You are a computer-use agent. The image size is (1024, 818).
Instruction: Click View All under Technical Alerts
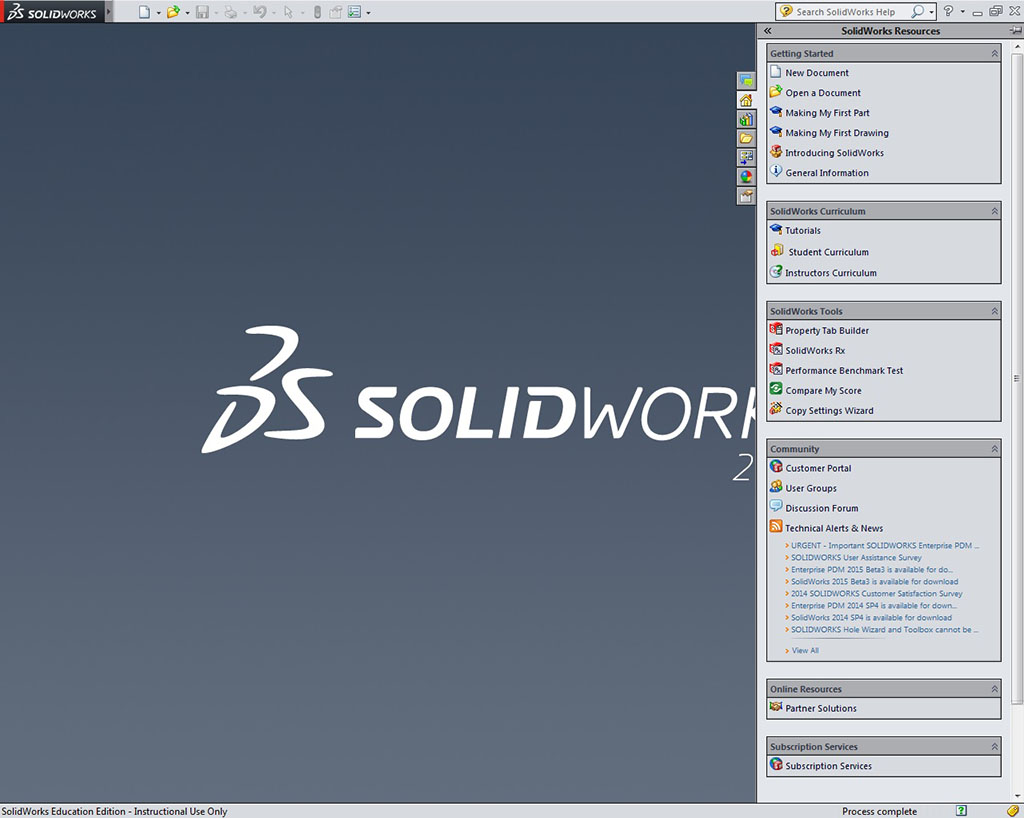click(x=805, y=651)
